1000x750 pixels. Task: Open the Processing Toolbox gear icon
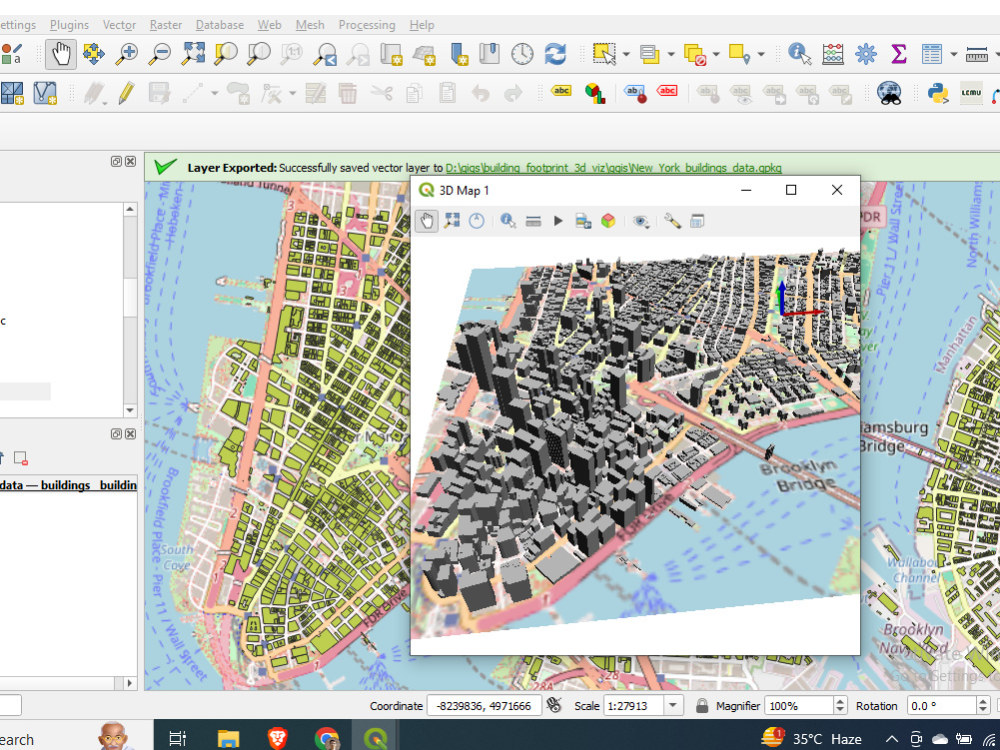click(x=865, y=54)
